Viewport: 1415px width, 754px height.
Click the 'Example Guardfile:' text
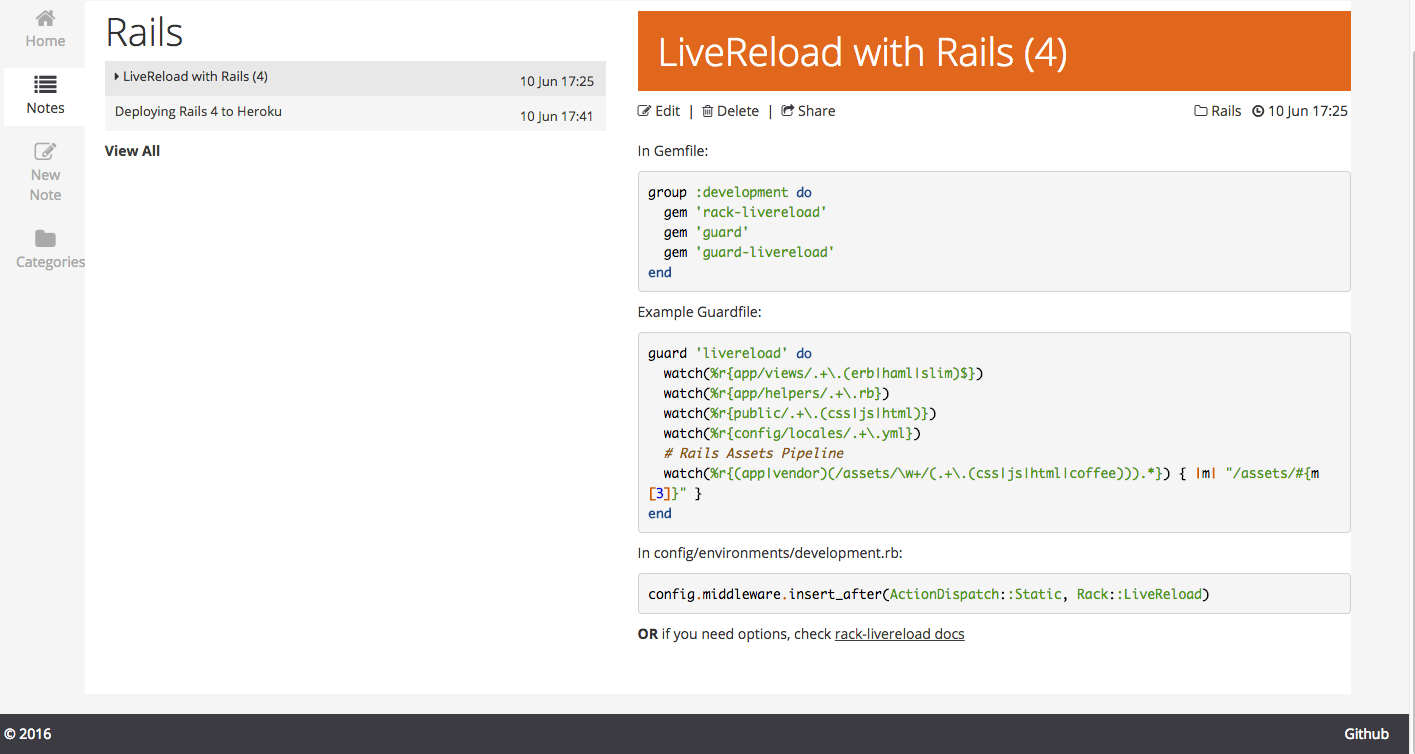700,312
